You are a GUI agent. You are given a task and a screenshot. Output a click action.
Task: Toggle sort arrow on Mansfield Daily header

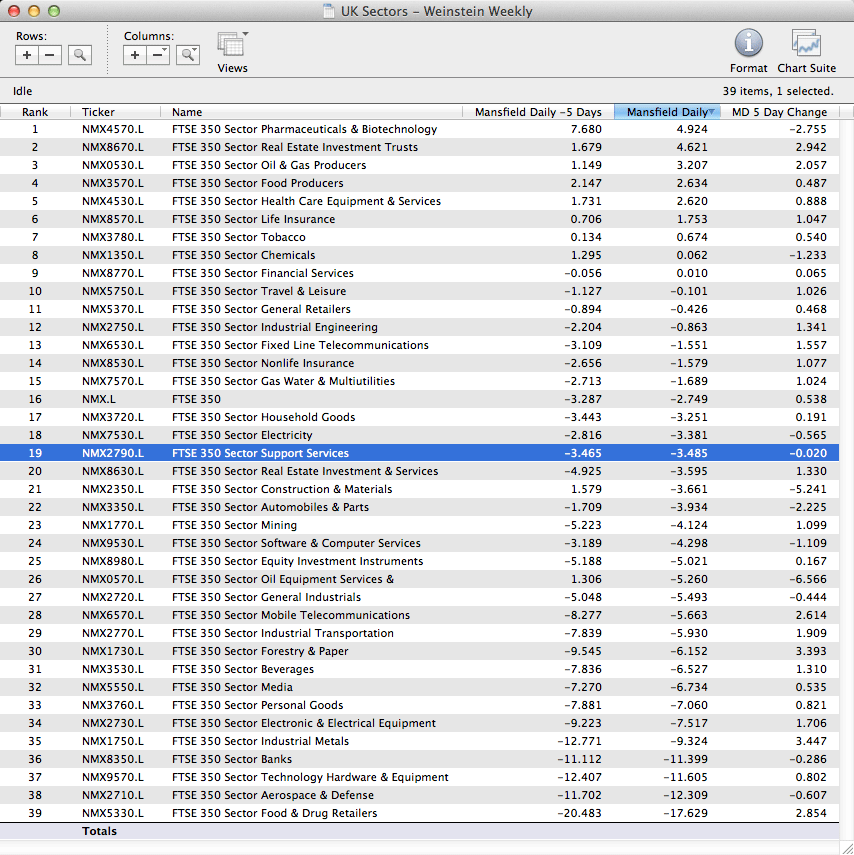coord(712,112)
